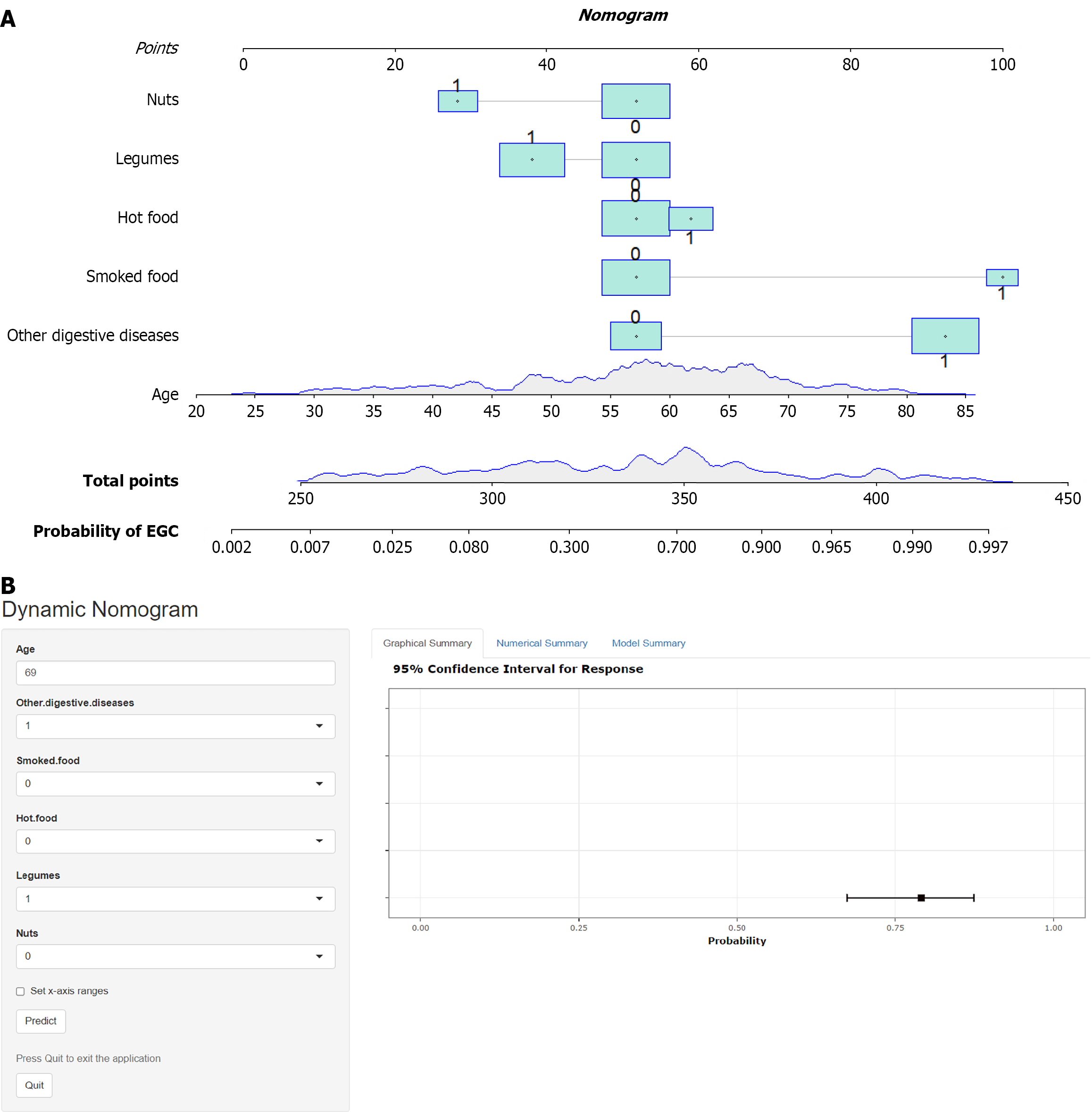Click the Nuts value 0 box

click(x=635, y=101)
